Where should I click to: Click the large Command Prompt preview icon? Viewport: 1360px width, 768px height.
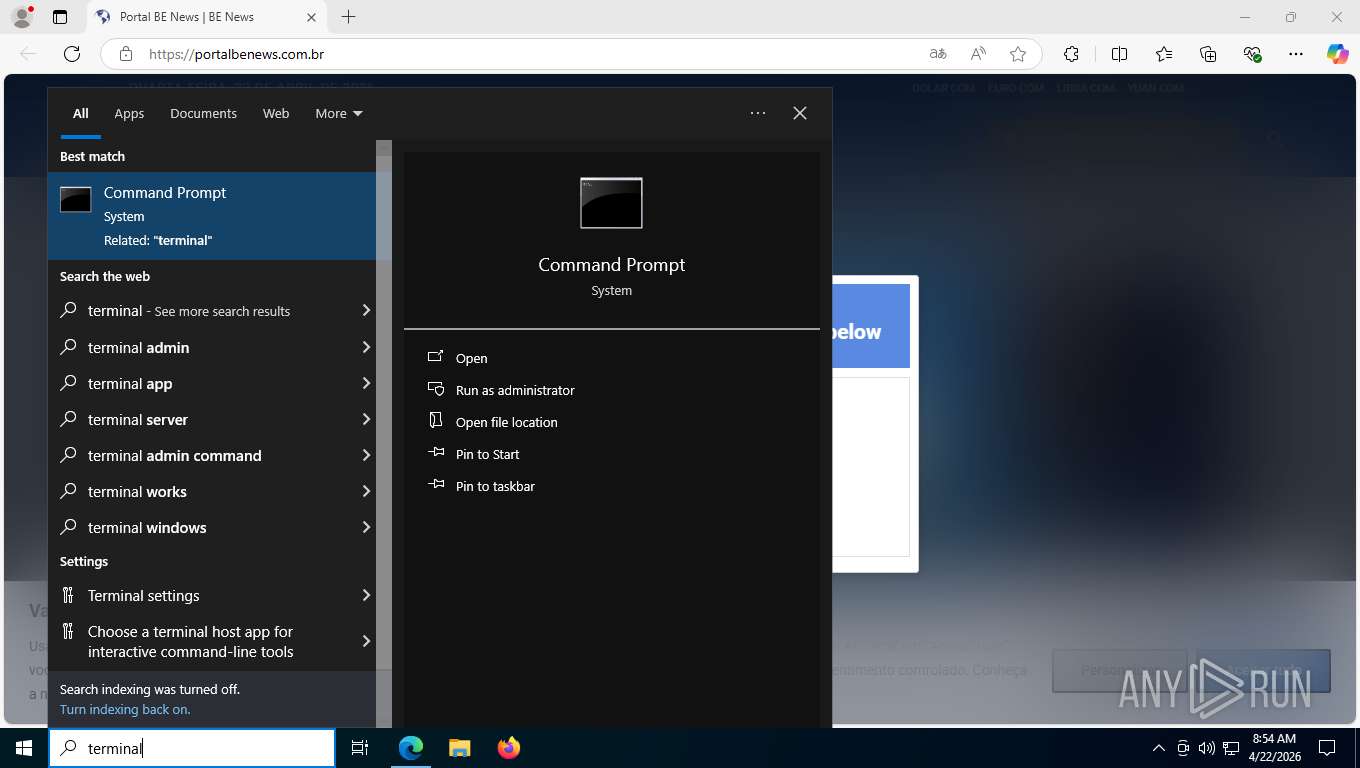611,203
